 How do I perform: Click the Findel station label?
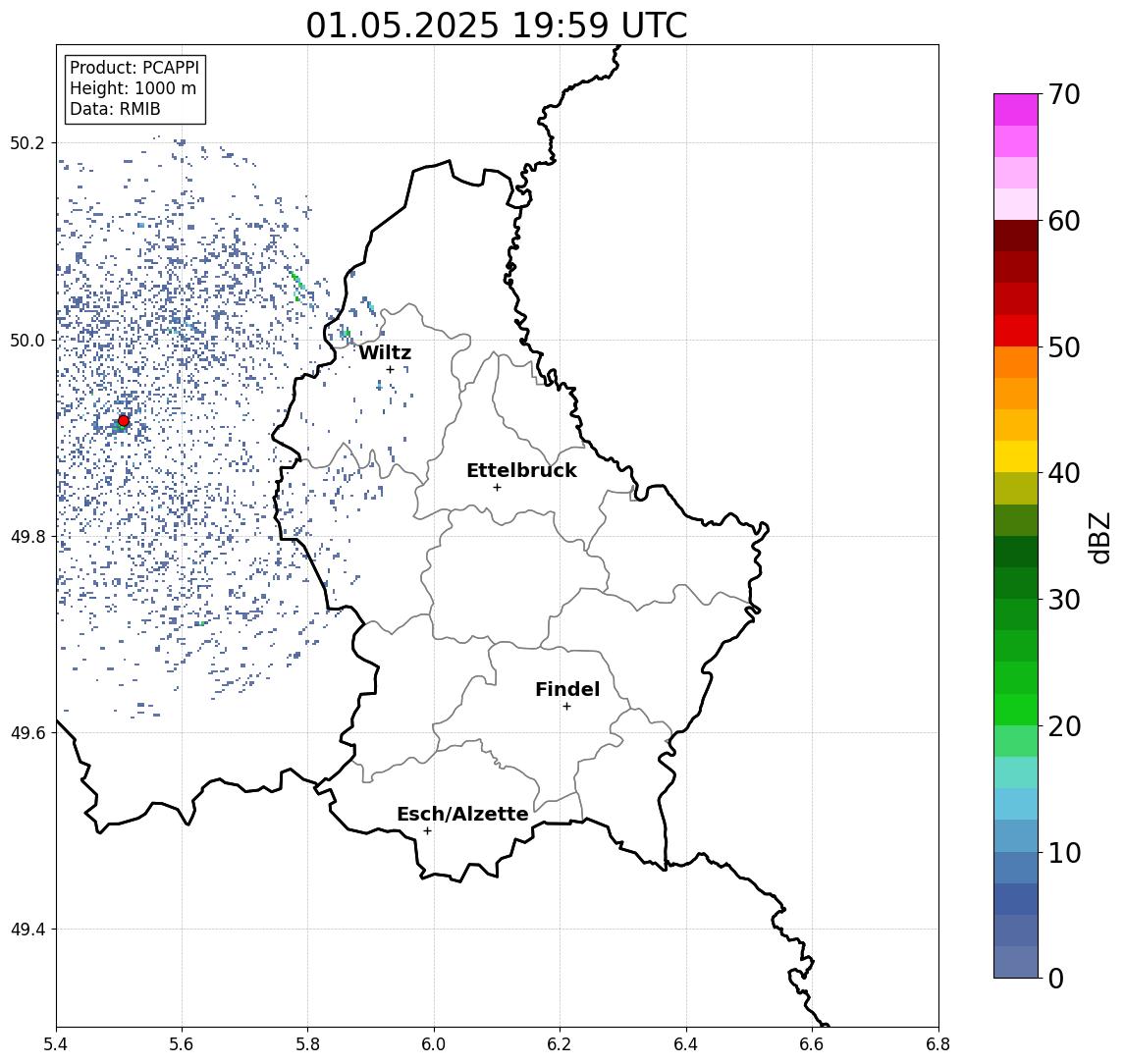[x=567, y=689]
